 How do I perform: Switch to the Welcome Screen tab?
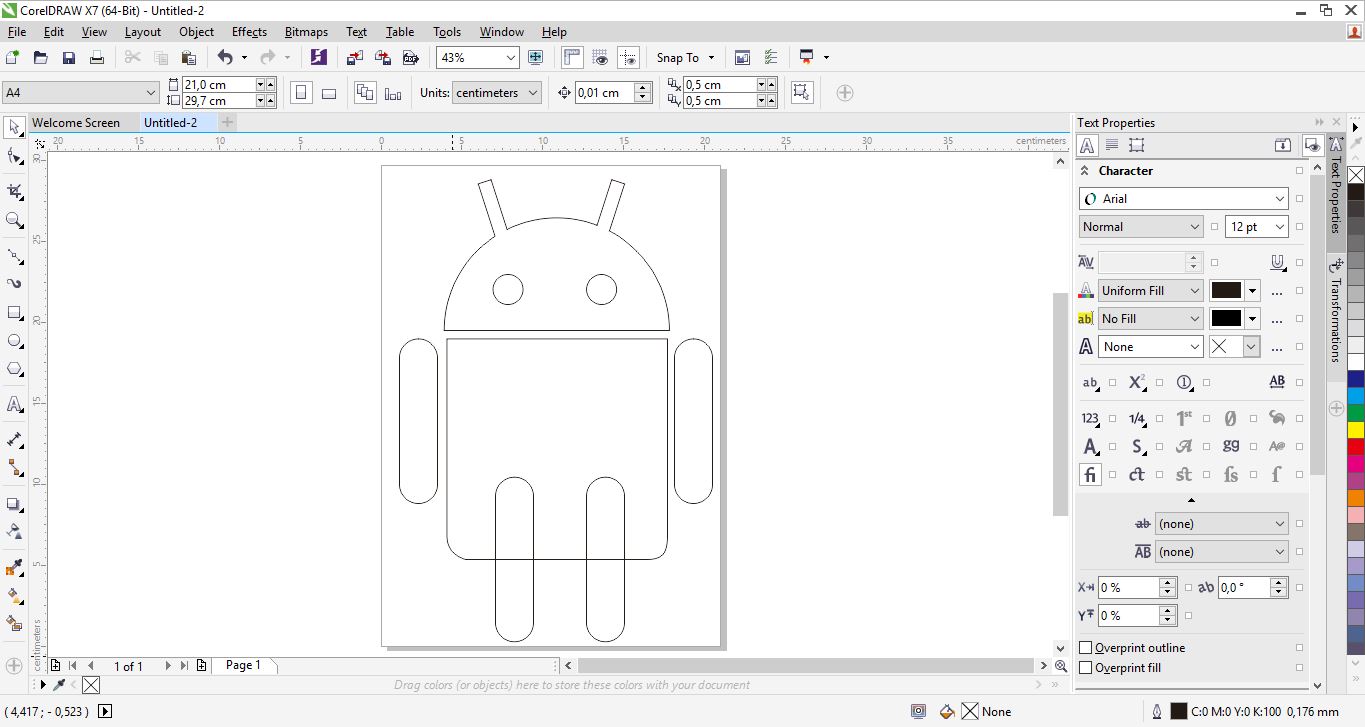click(x=76, y=123)
